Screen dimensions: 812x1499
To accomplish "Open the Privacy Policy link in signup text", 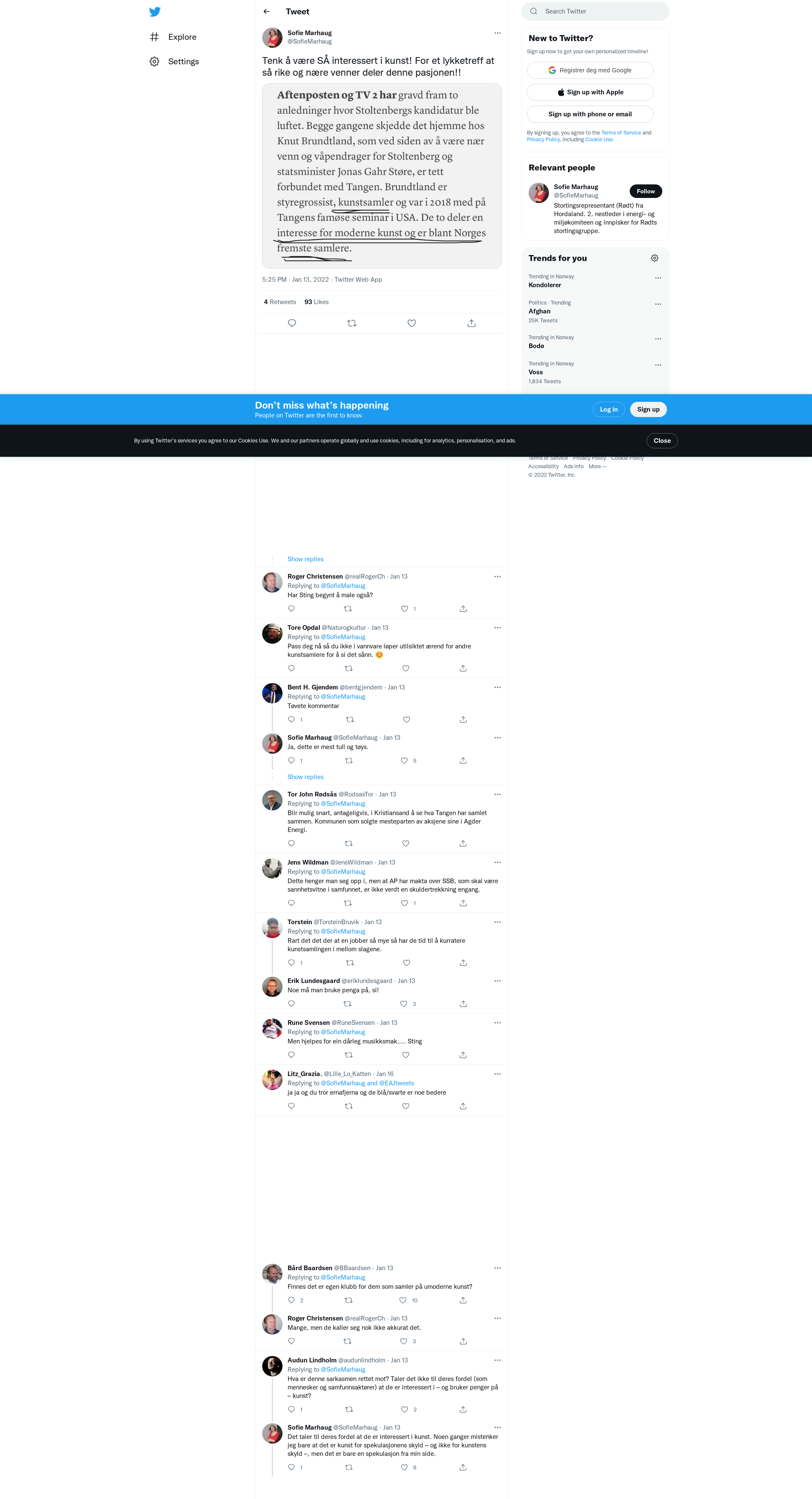I will click(543, 140).
